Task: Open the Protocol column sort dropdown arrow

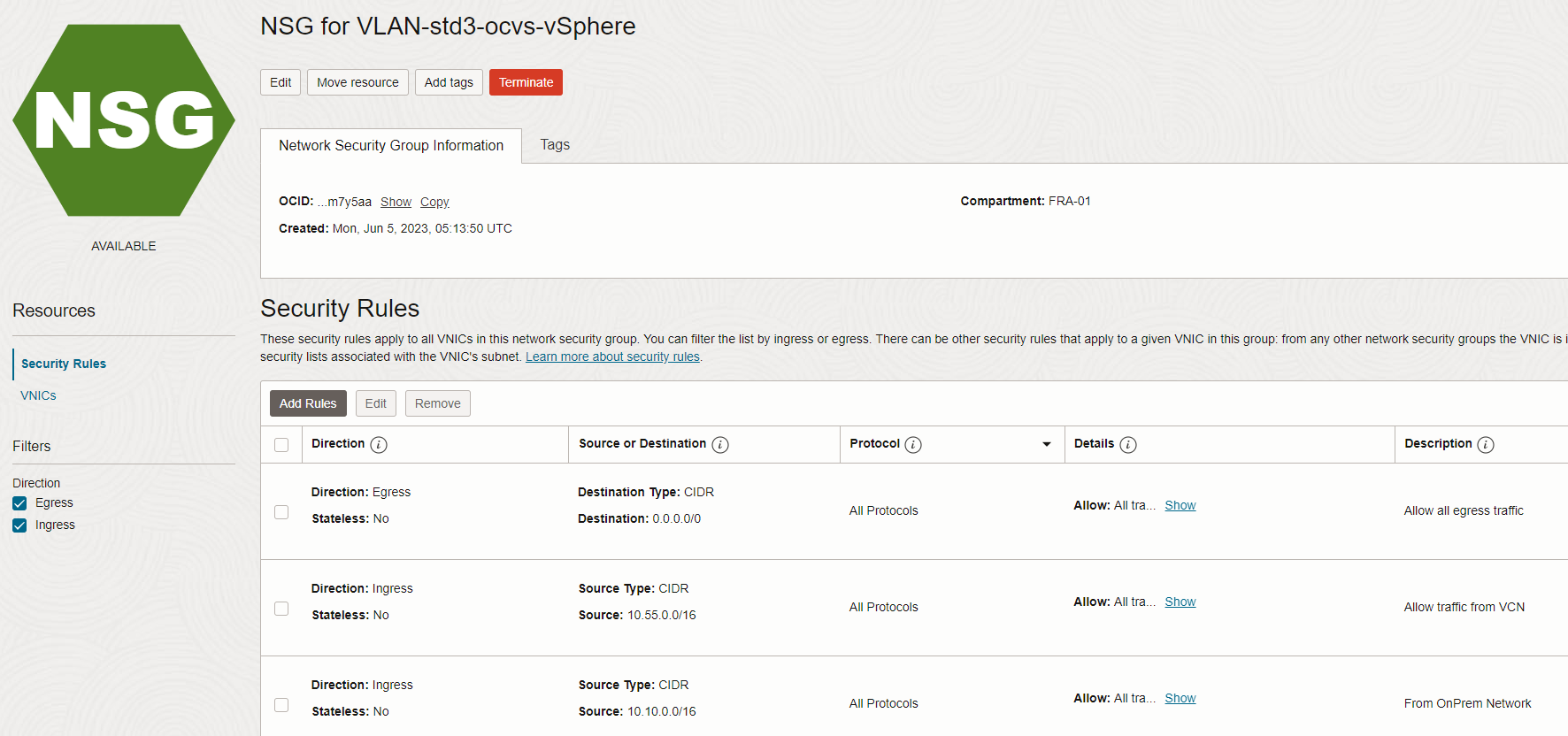Action: click(x=1047, y=444)
